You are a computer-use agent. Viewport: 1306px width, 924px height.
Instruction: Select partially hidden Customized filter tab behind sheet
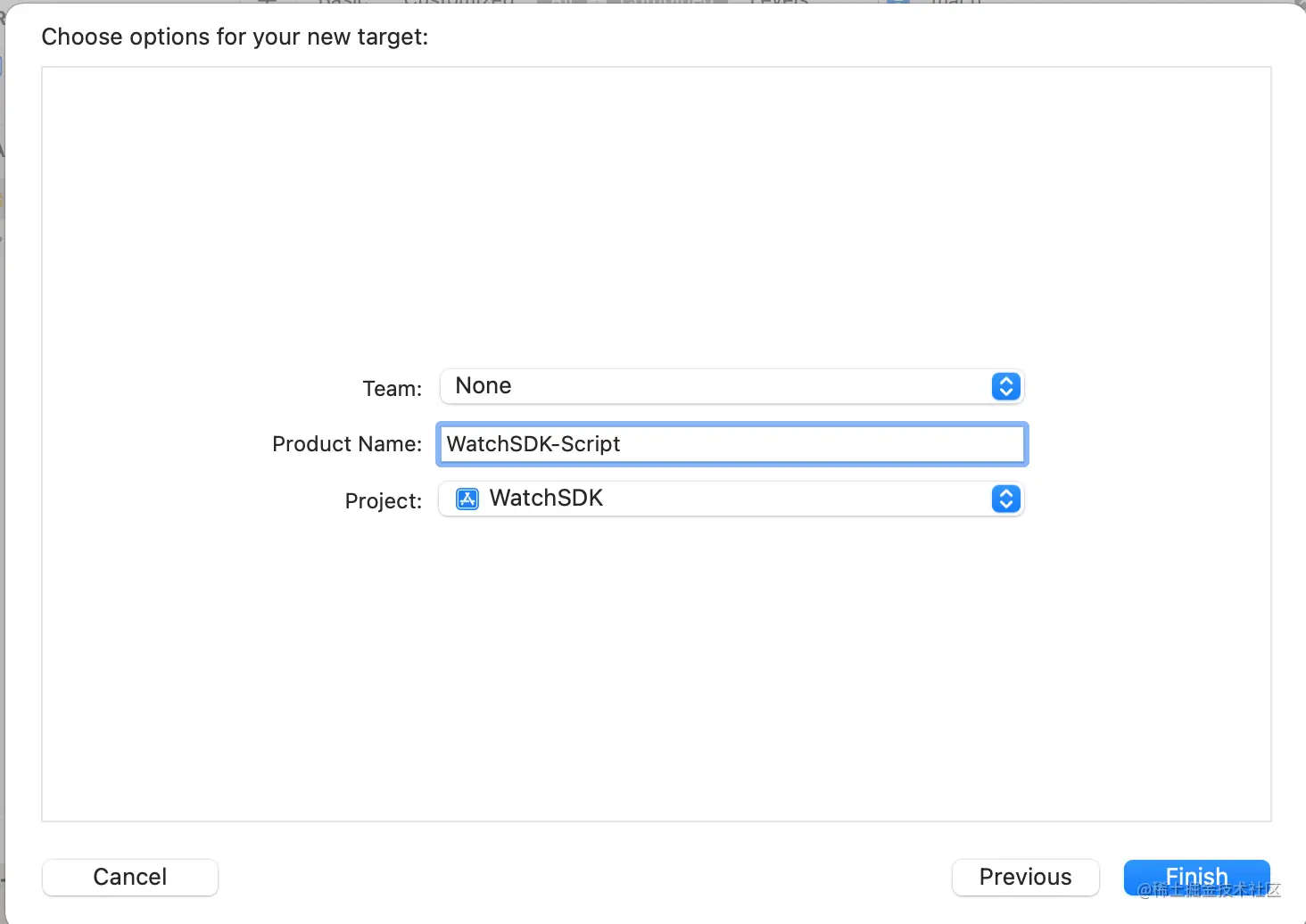pos(459,3)
